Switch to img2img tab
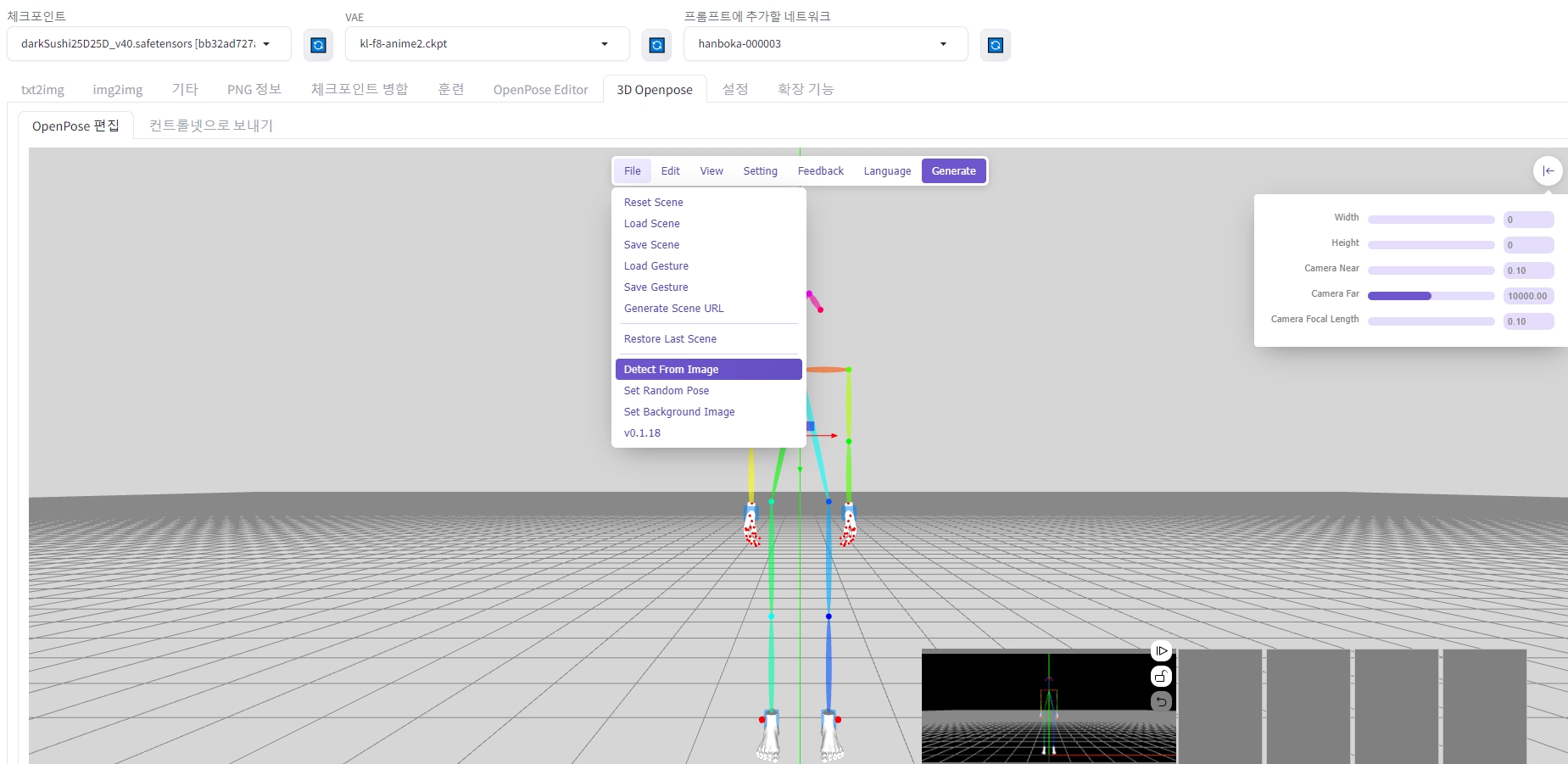This screenshot has height=764, width=1568. click(x=118, y=89)
